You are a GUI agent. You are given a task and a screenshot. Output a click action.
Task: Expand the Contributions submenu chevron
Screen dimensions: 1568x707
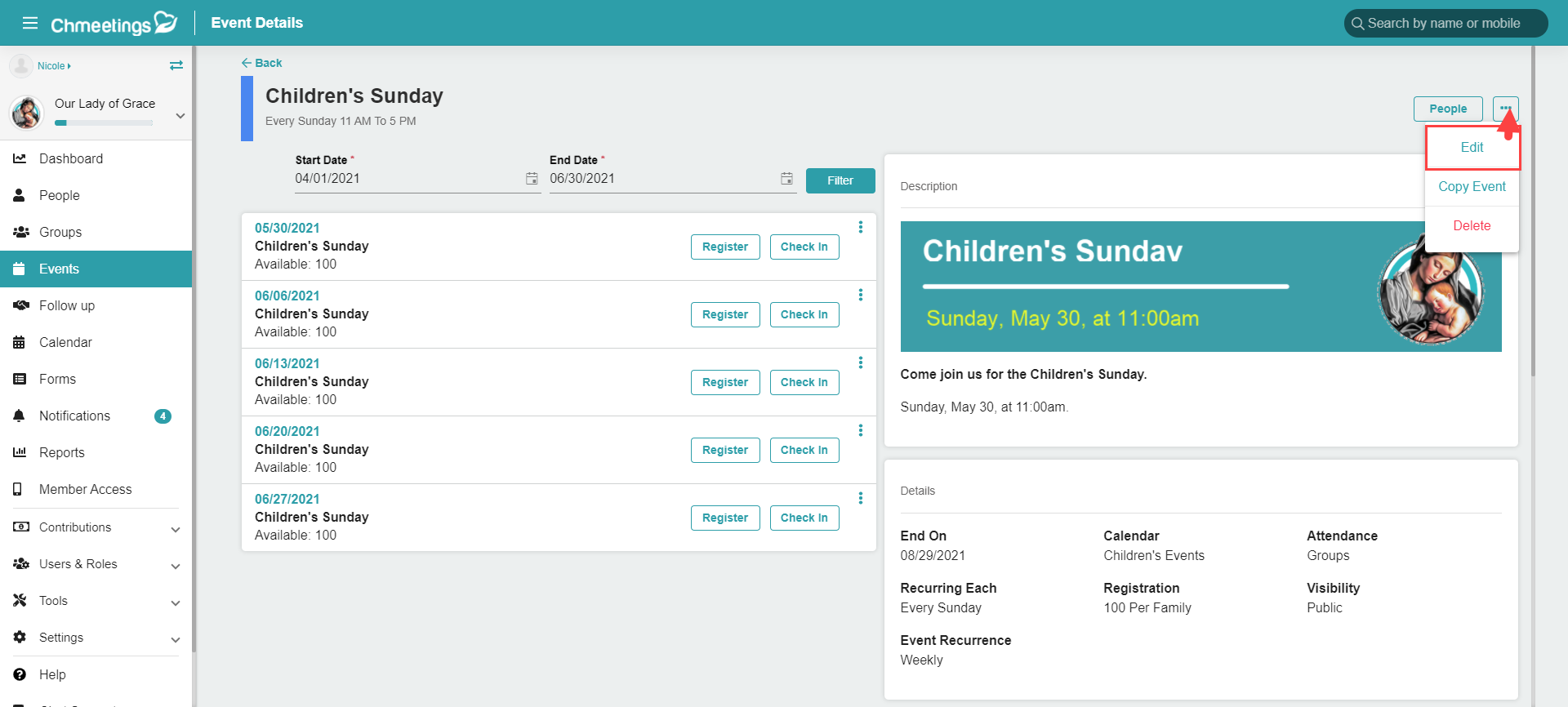[176, 530]
